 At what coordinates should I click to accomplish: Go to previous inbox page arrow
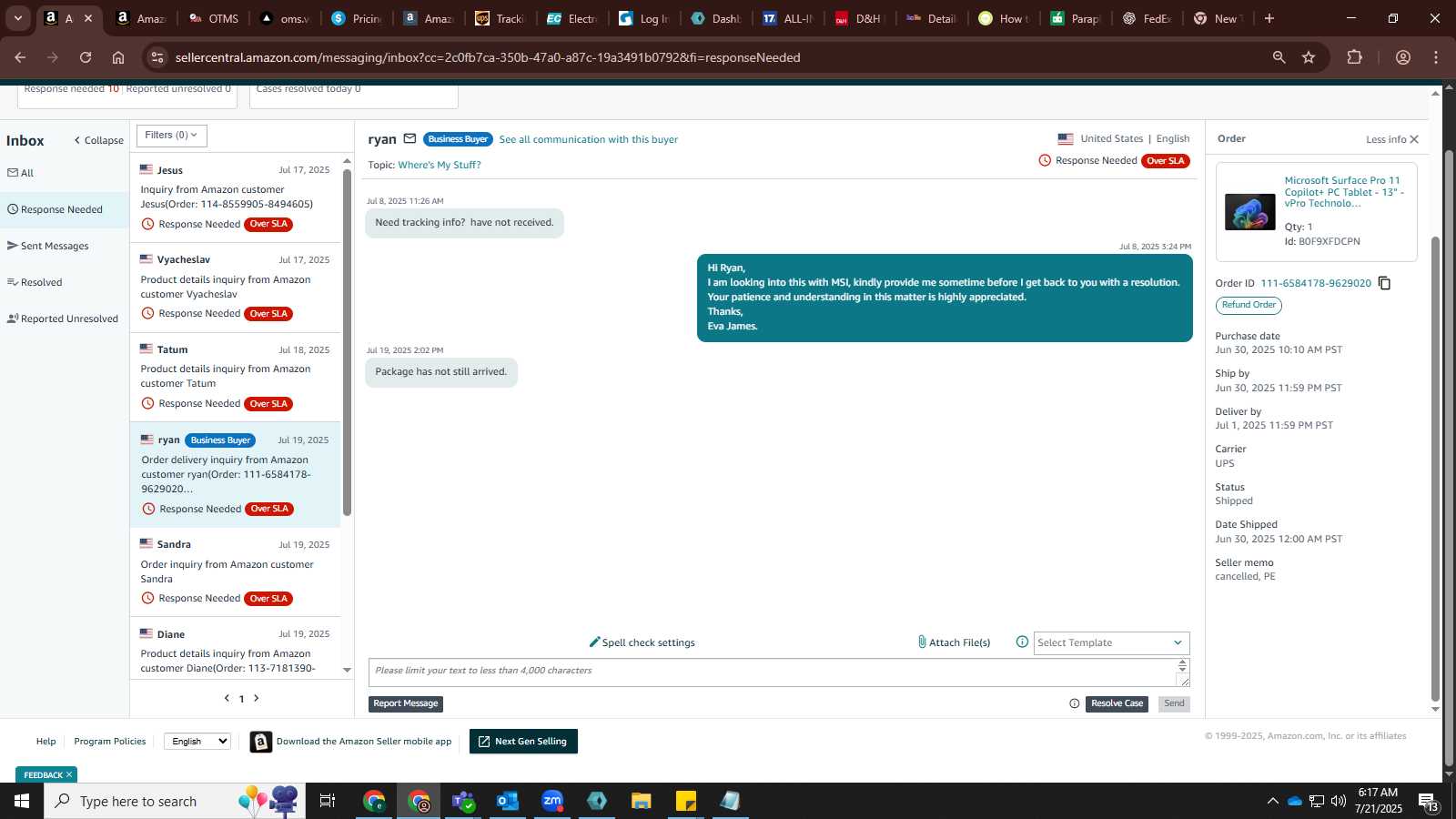(227, 698)
